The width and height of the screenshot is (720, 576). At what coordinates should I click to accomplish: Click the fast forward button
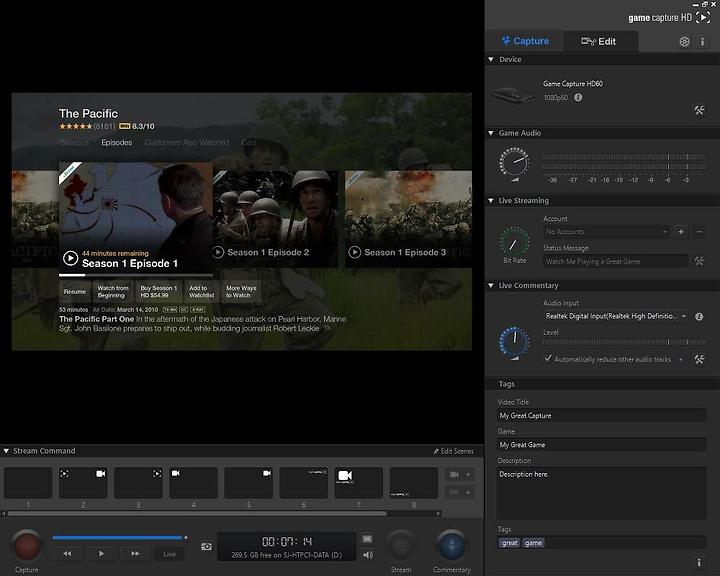(x=135, y=553)
